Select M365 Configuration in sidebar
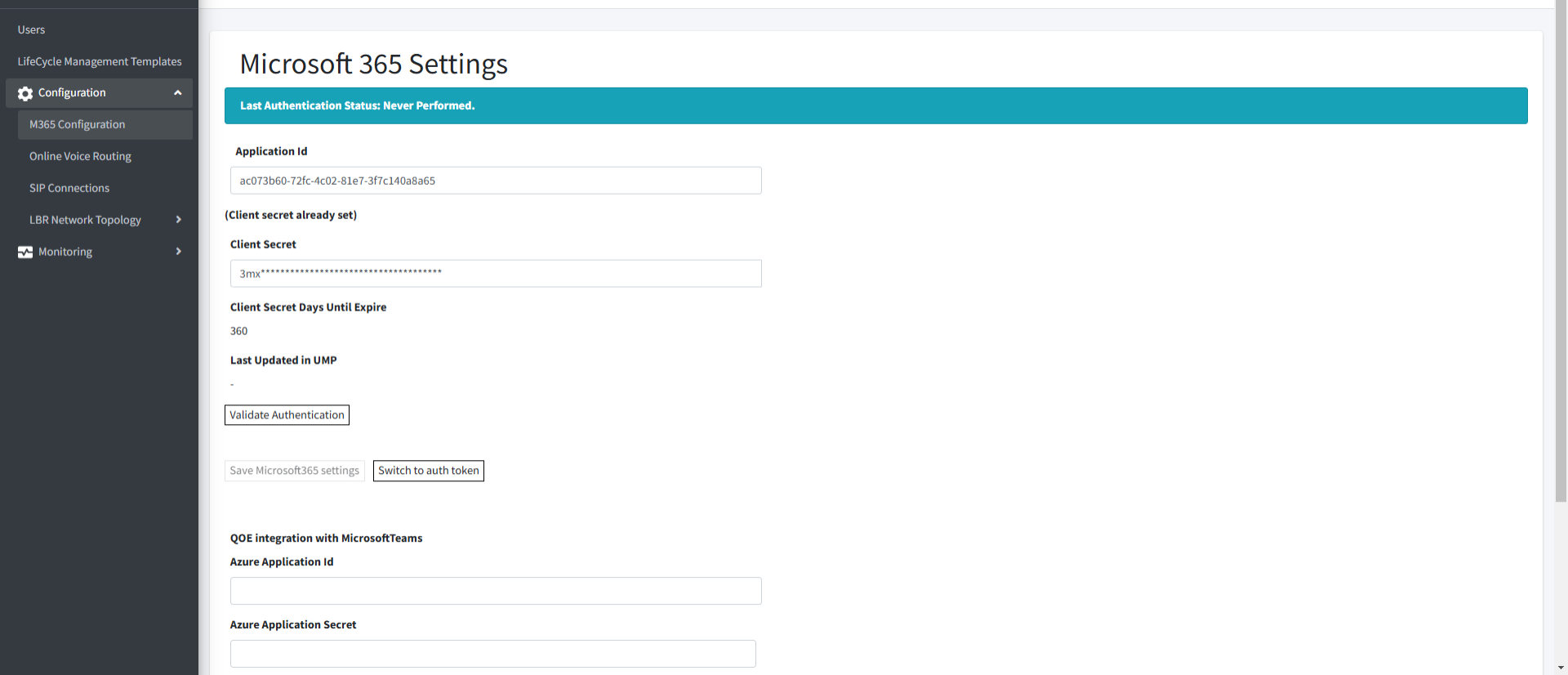 coord(78,125)
